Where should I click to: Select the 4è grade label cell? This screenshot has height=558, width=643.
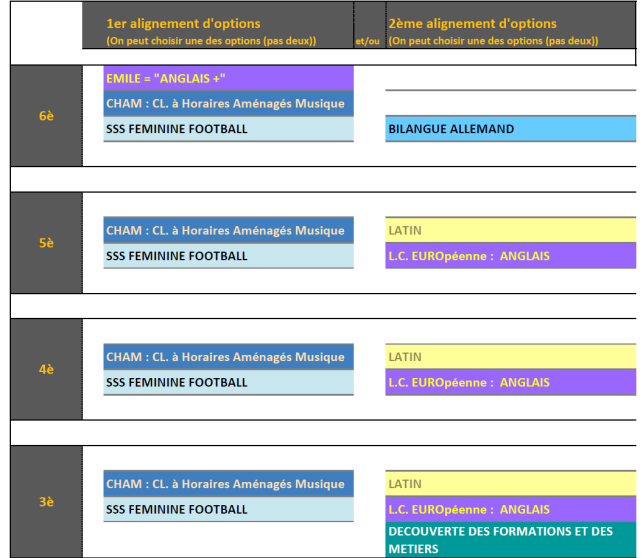coord(46,369)
